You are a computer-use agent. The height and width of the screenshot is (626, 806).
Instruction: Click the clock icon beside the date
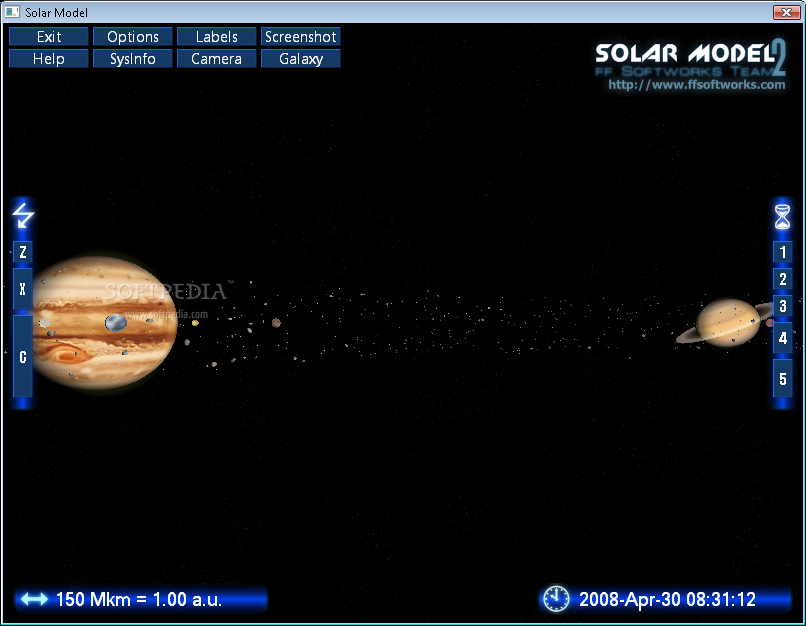pyautogui.click(x=556, y=599)
